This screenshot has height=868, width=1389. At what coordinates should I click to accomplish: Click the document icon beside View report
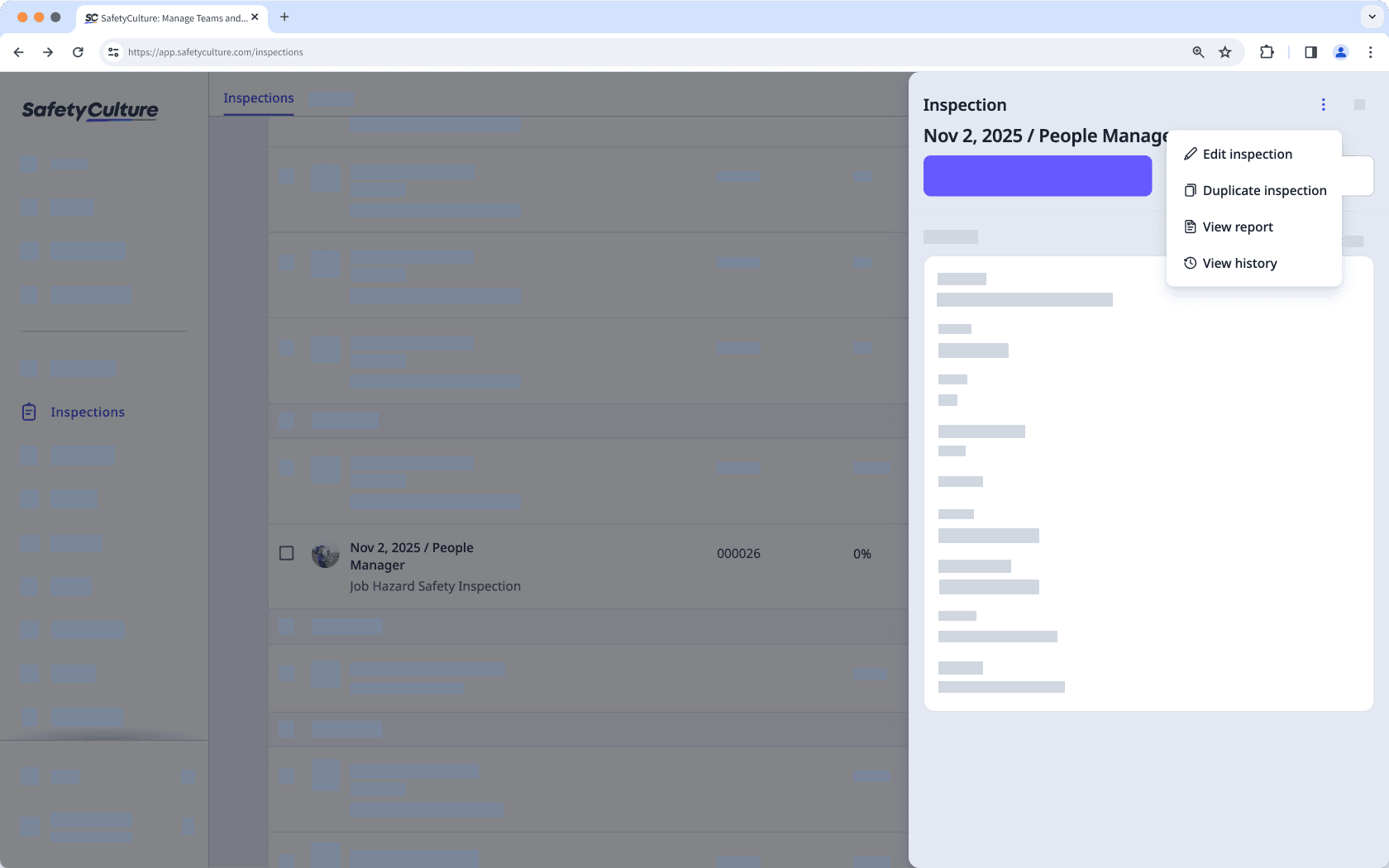pyautogui.click(x=1190, y=227)
